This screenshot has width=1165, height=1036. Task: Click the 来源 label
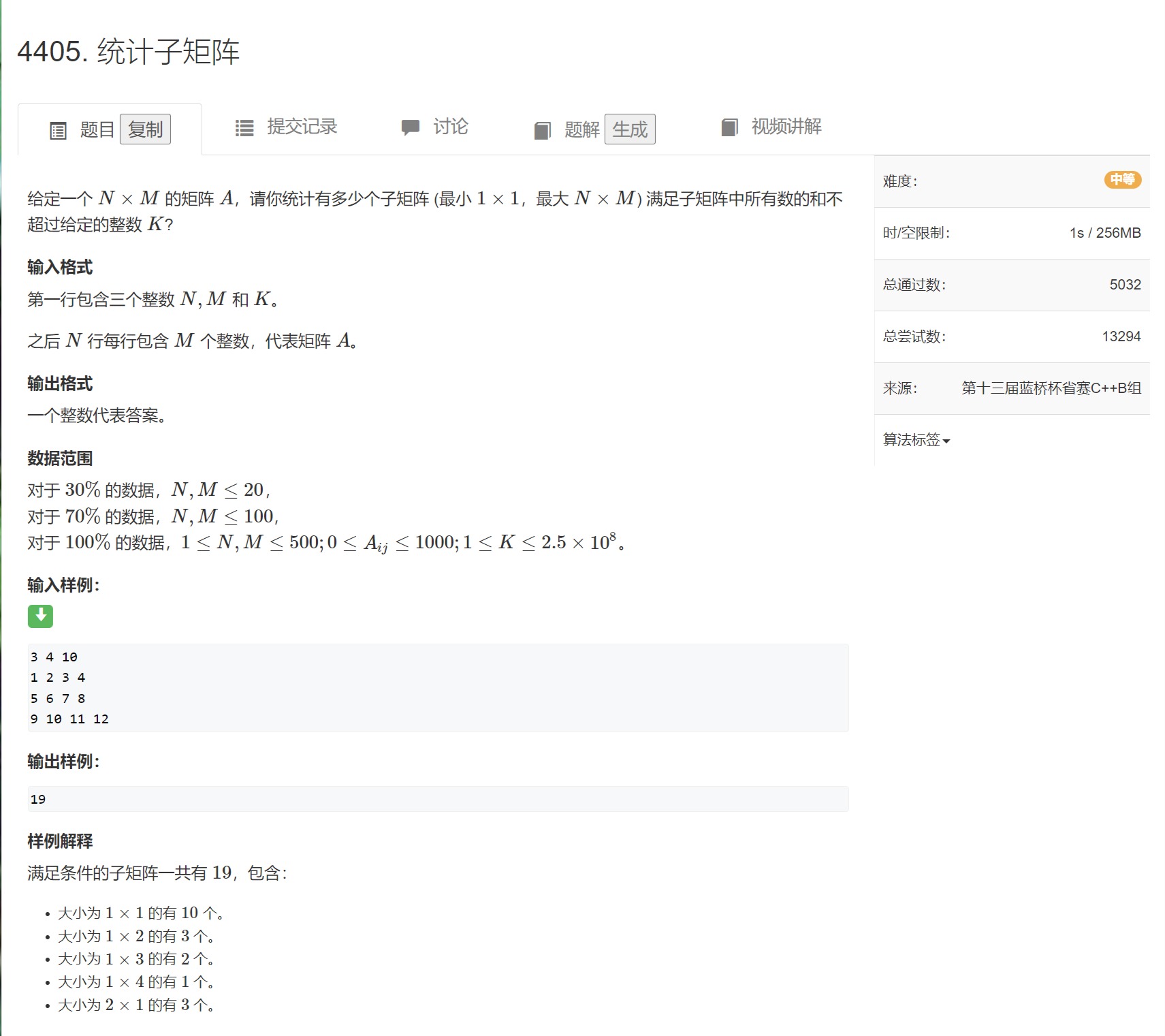(900, 388)
